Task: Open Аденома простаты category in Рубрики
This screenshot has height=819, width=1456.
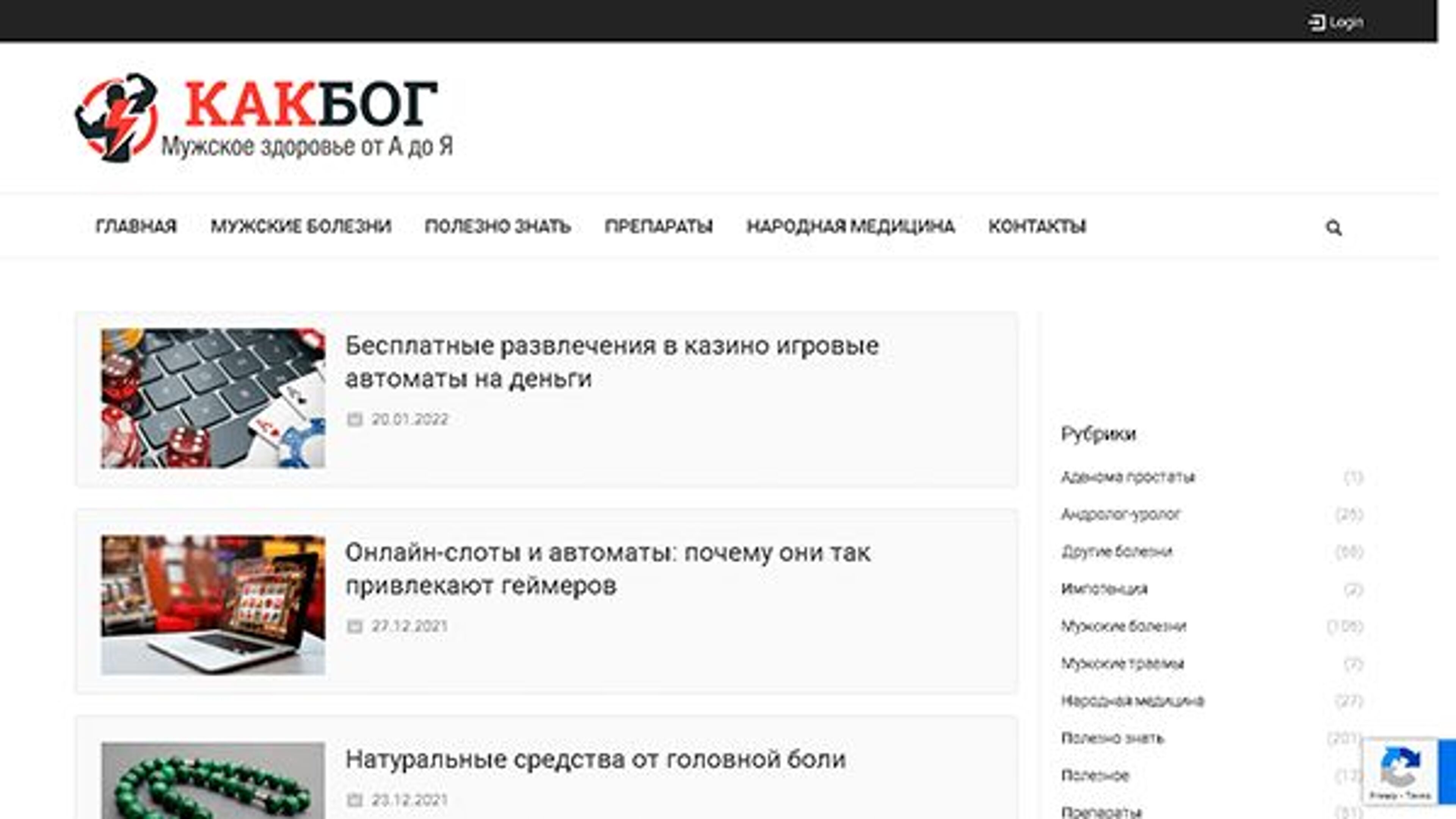Action: [1128, 477]
